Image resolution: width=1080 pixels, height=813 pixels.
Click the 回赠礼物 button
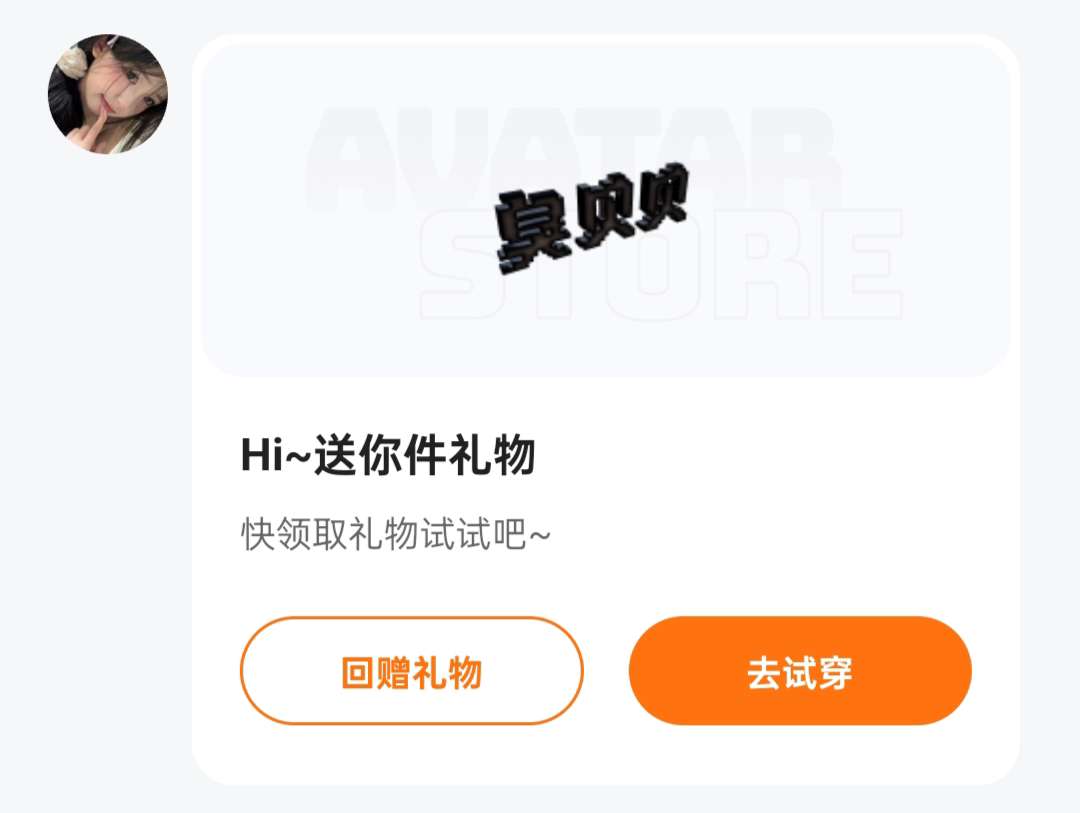click(412, 670)
